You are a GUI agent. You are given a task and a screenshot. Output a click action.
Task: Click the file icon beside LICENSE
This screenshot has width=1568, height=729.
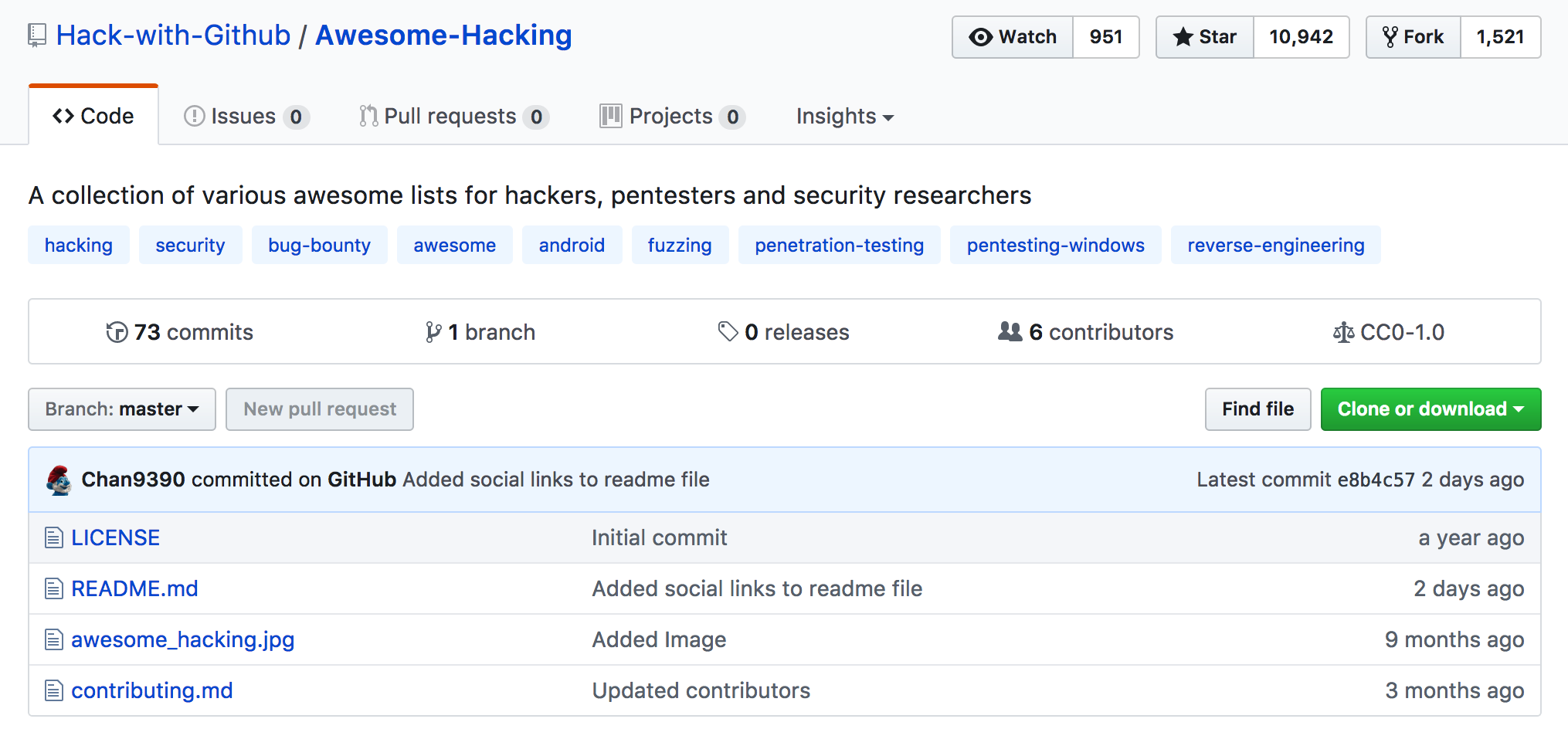[x=53, y=537]
